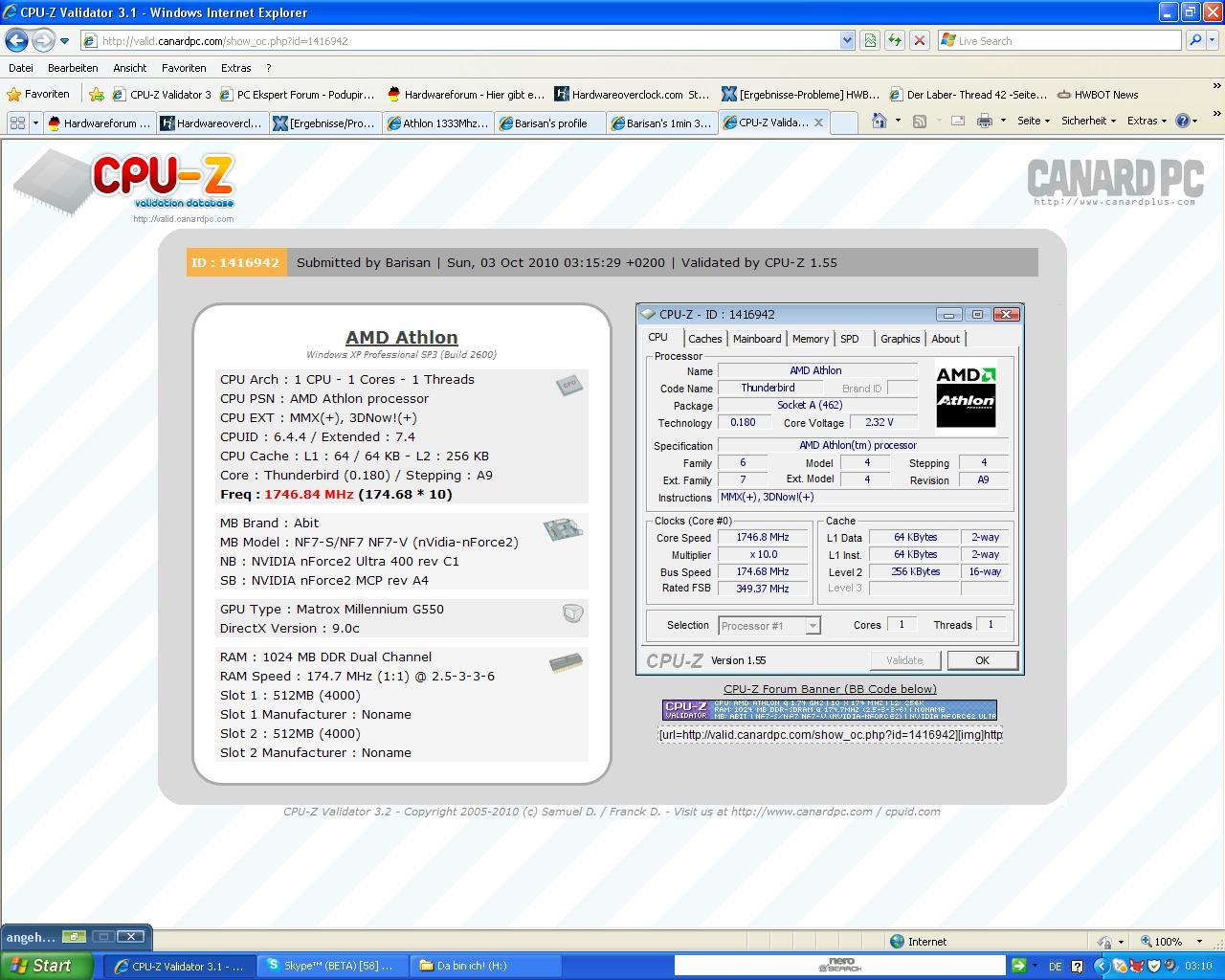Click the browser Forward arrow button
The height and width of the screenshot is (980, 1225).
(x=43, y=40)
